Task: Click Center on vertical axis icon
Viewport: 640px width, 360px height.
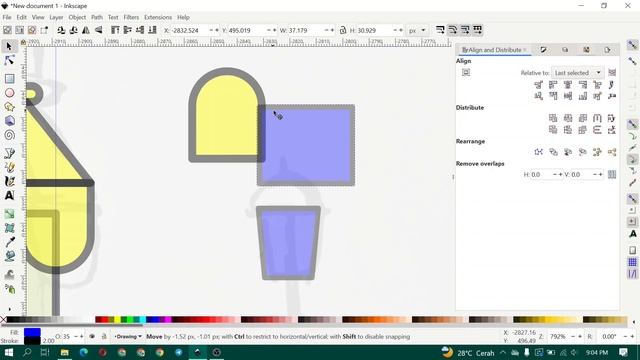Action: (568, 85)
